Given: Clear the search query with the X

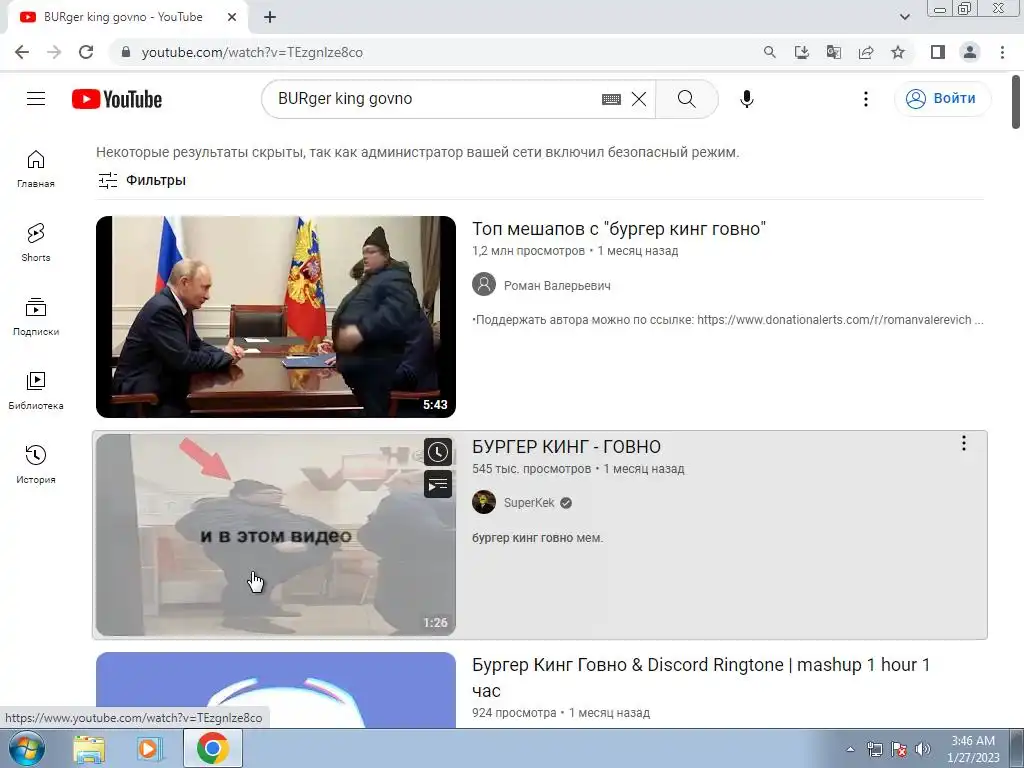Looking at the screenshot, I should [639, 99].
